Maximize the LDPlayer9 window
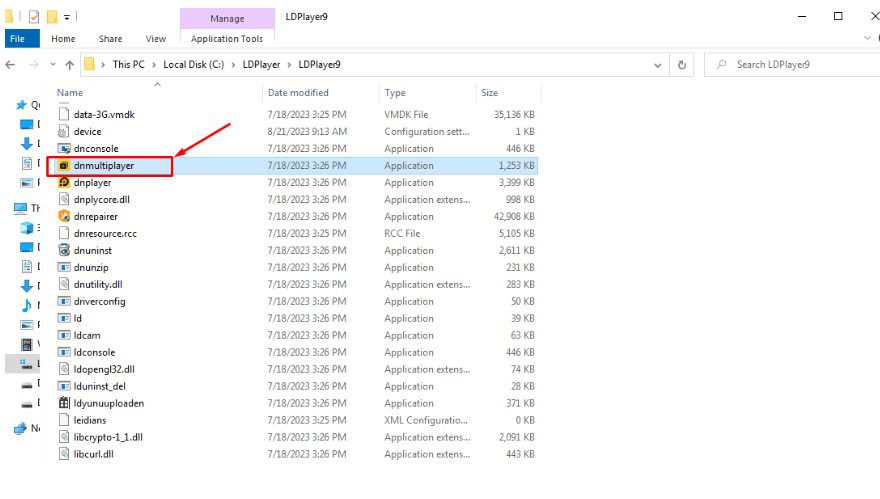 [x=838, y=16]
